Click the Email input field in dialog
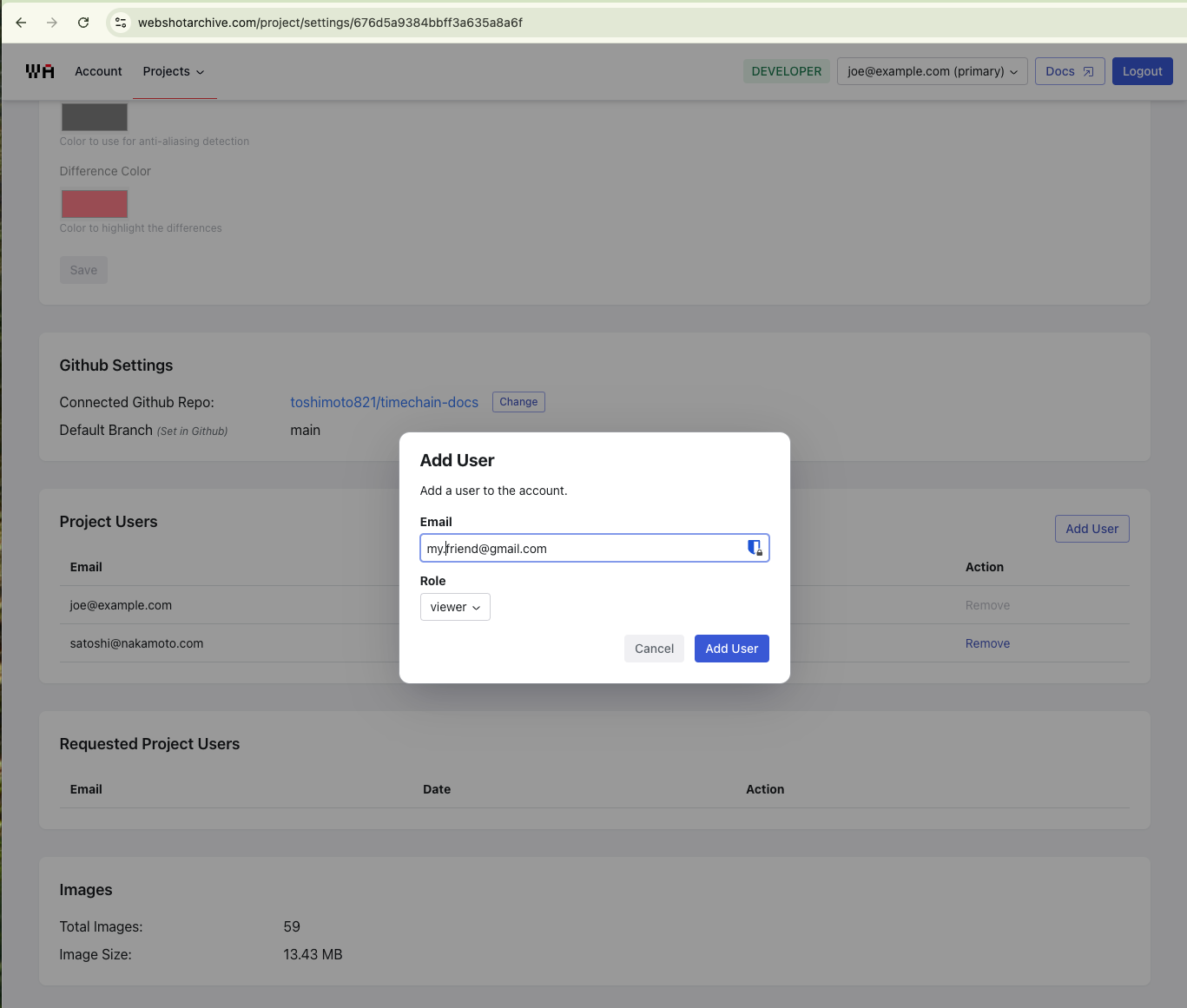The width and height of the screenshot is (1187, 1008). pyautogui.click(x=582, y=548)
